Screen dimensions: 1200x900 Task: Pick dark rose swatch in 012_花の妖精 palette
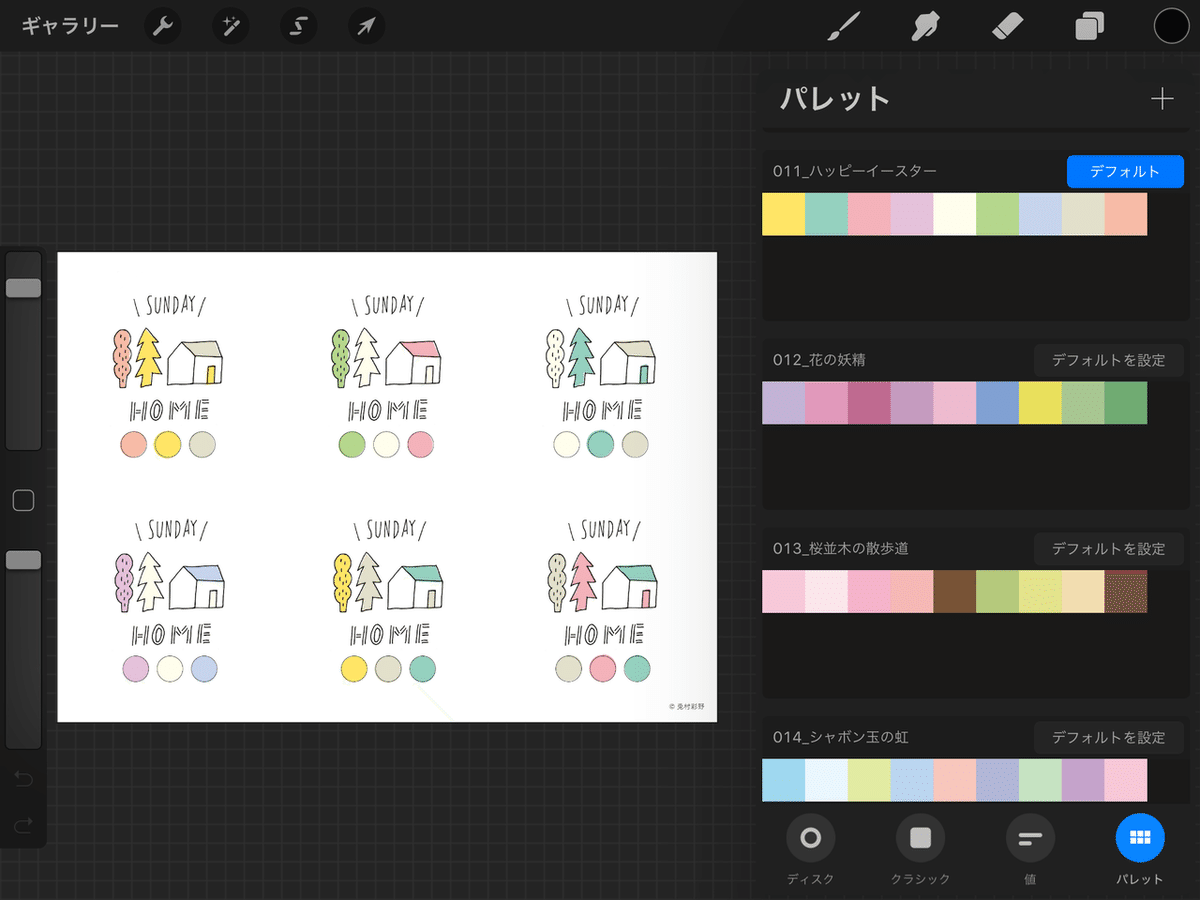869,403
